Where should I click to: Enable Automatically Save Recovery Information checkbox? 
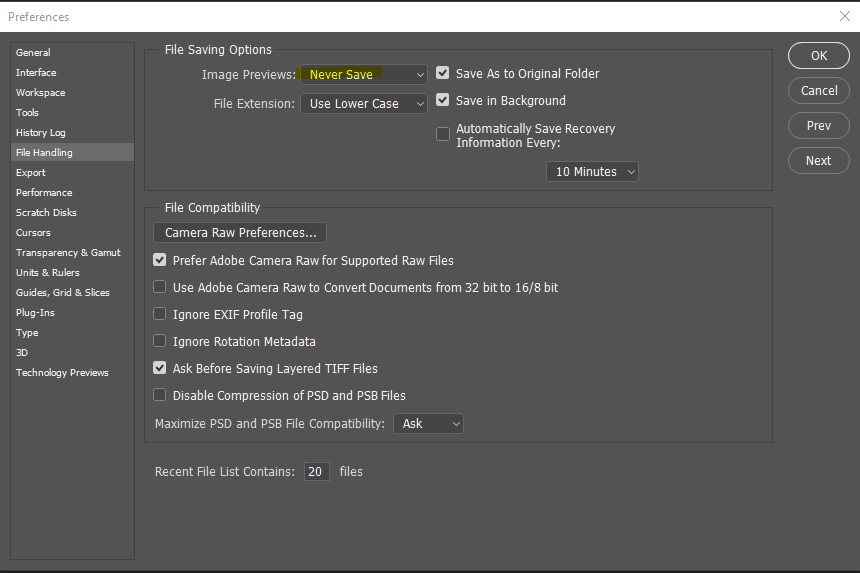click(x=443, y=134)
